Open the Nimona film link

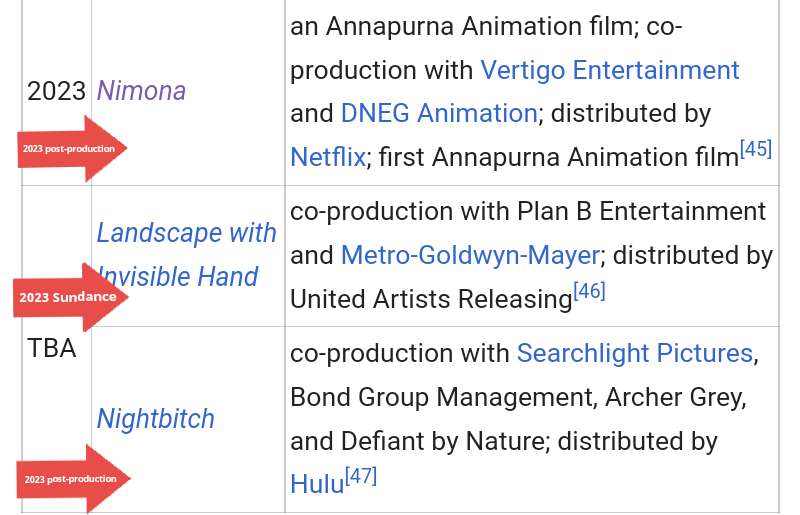(141, 91)
